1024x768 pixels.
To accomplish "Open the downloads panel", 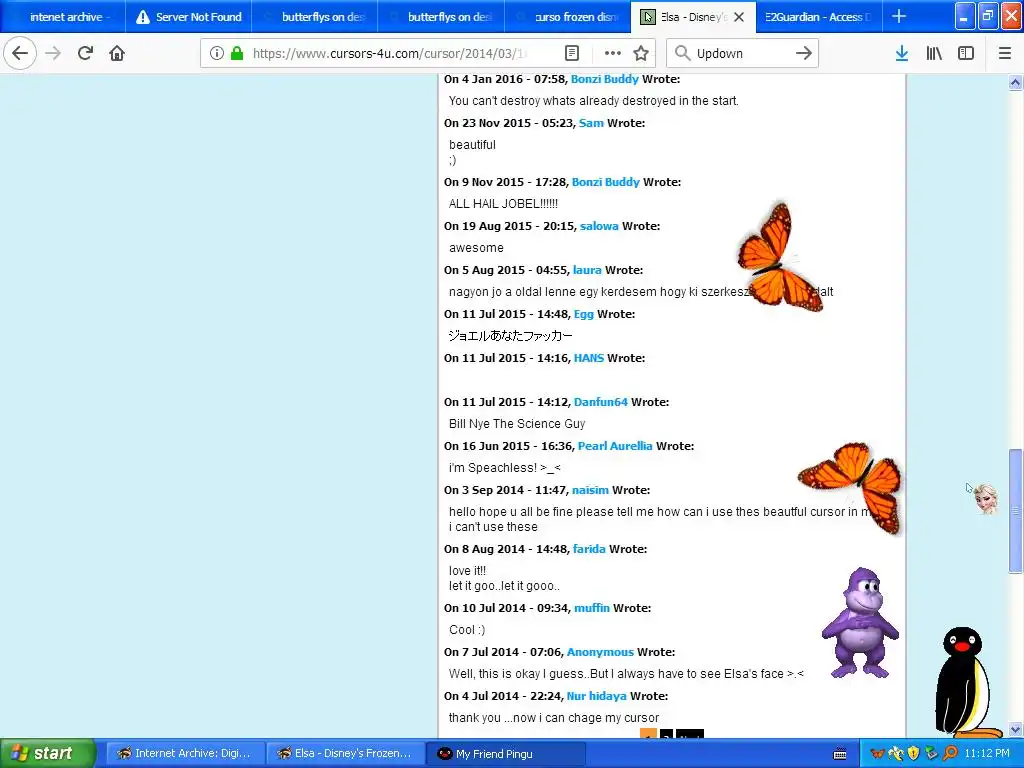I will (902, 53).
